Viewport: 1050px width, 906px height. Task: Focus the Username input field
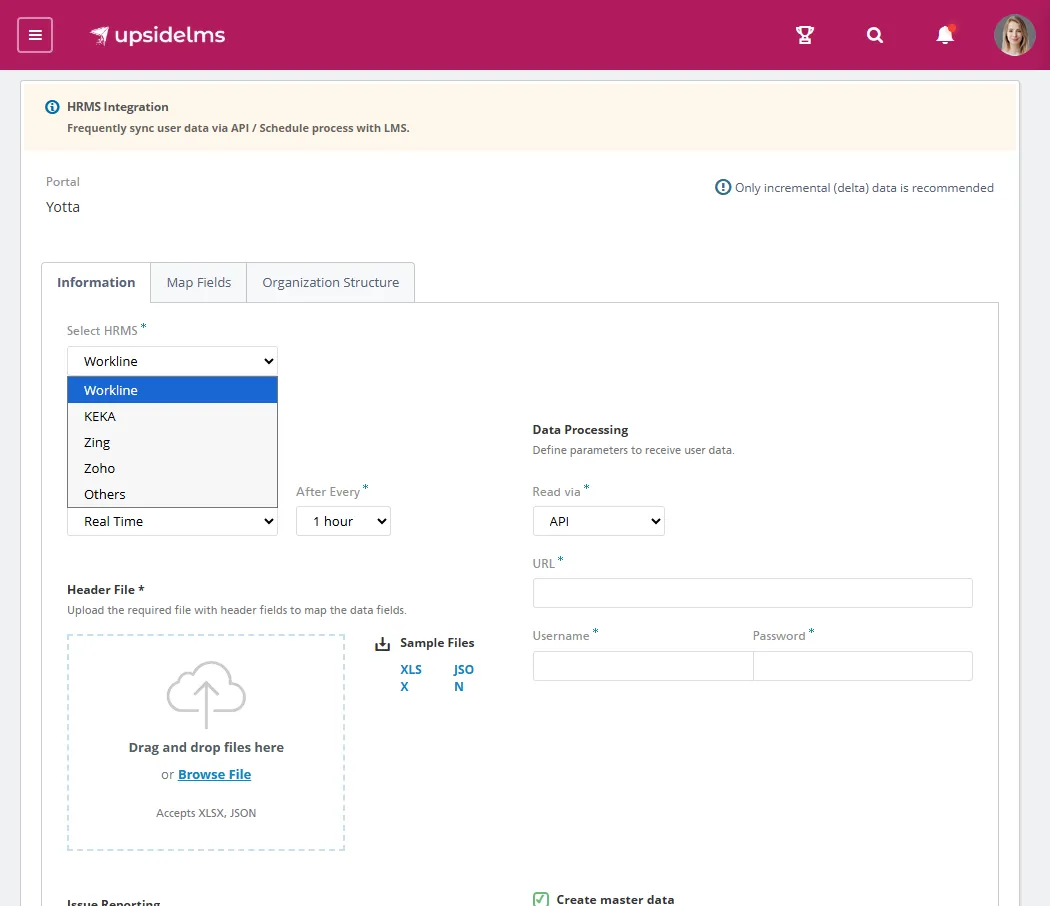click(643, 666)
